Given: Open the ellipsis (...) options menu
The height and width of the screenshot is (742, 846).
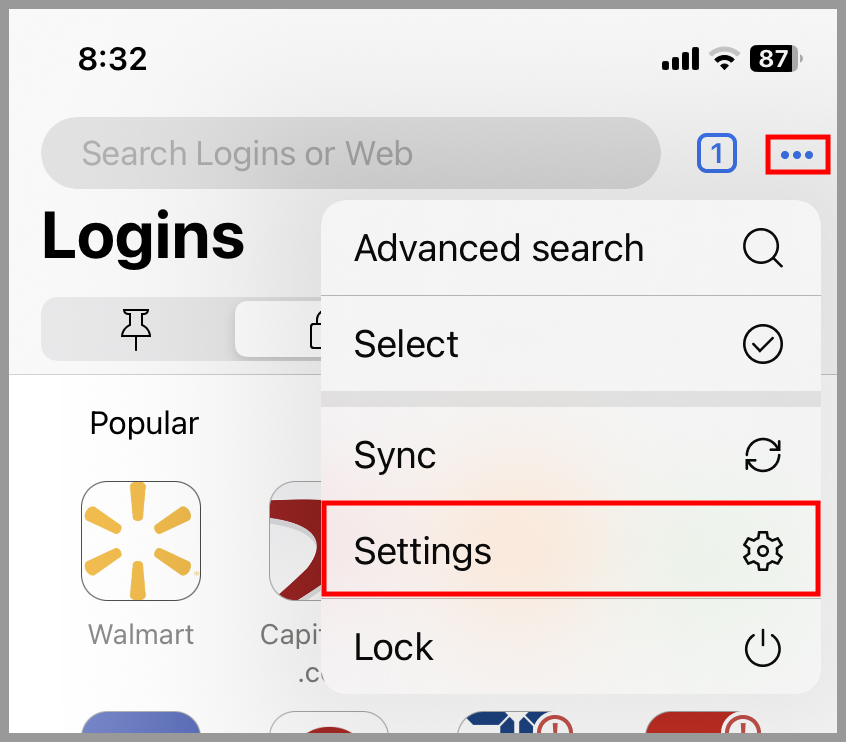Looking at the screenshot, I should pos(797,153).
